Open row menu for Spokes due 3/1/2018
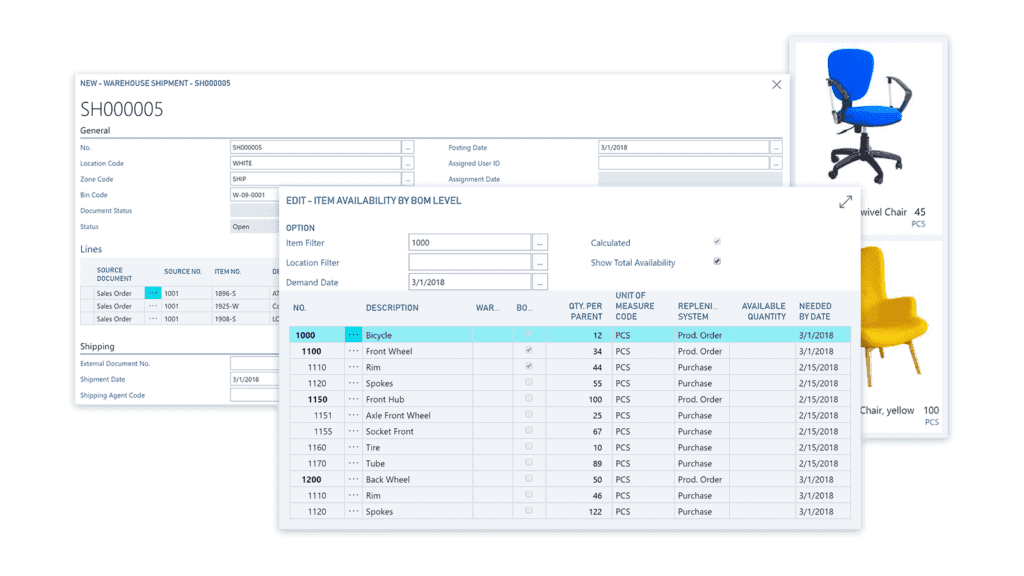The height and width of the screenshot is (576, 1024). tap(353, 511)
